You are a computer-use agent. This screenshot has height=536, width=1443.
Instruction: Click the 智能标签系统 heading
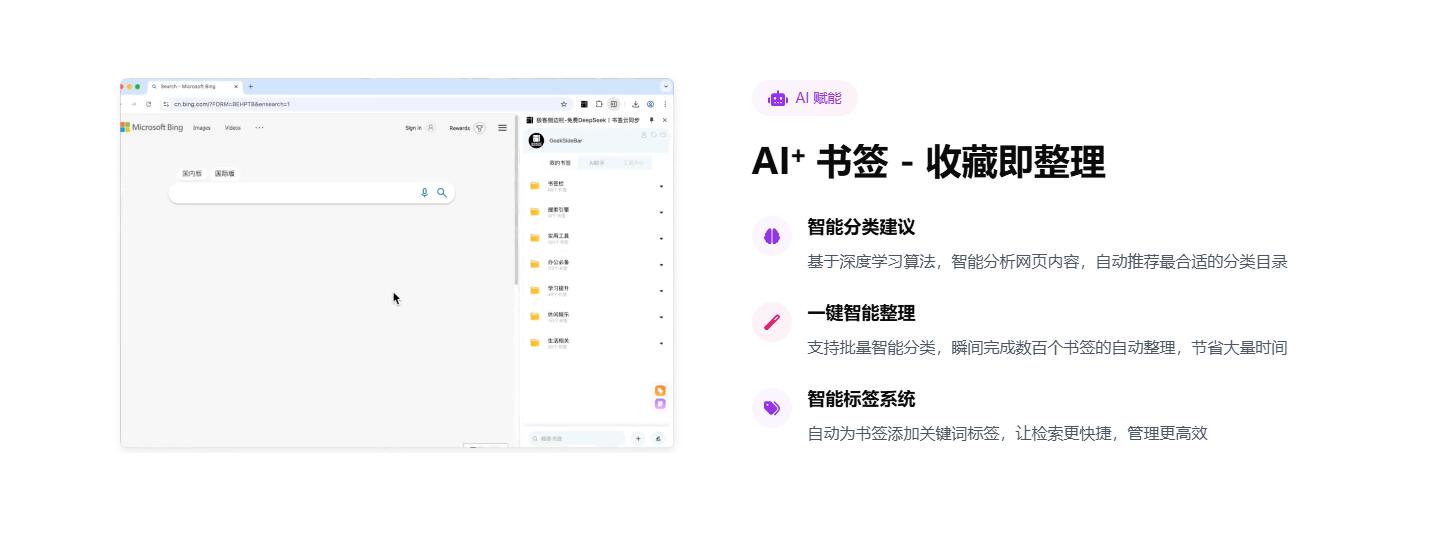(x=861, y=399)
